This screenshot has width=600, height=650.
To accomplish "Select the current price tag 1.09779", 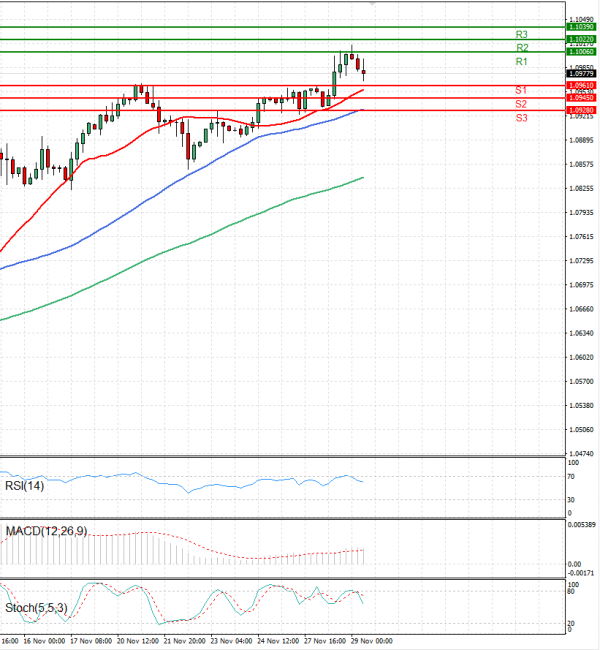I will [x=581, y=73].
